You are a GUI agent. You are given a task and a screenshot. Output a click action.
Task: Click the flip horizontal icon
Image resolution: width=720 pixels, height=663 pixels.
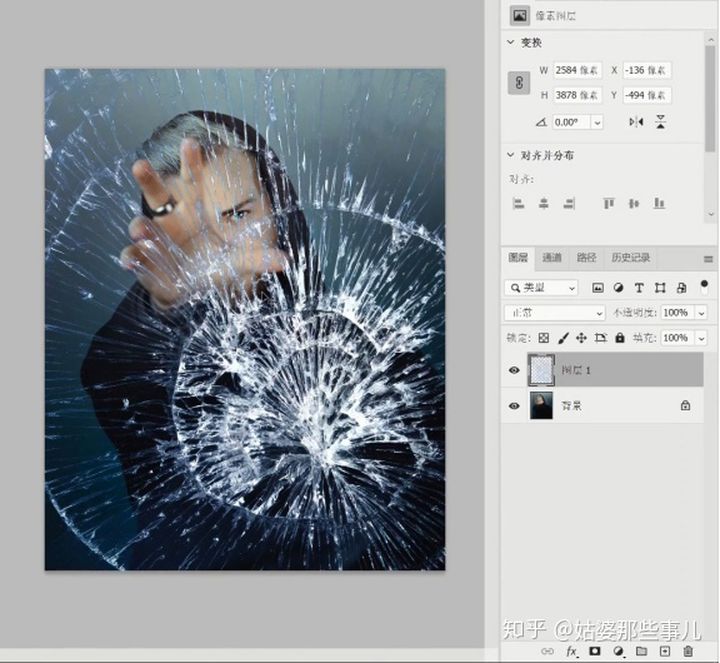(x=636, y=122)
